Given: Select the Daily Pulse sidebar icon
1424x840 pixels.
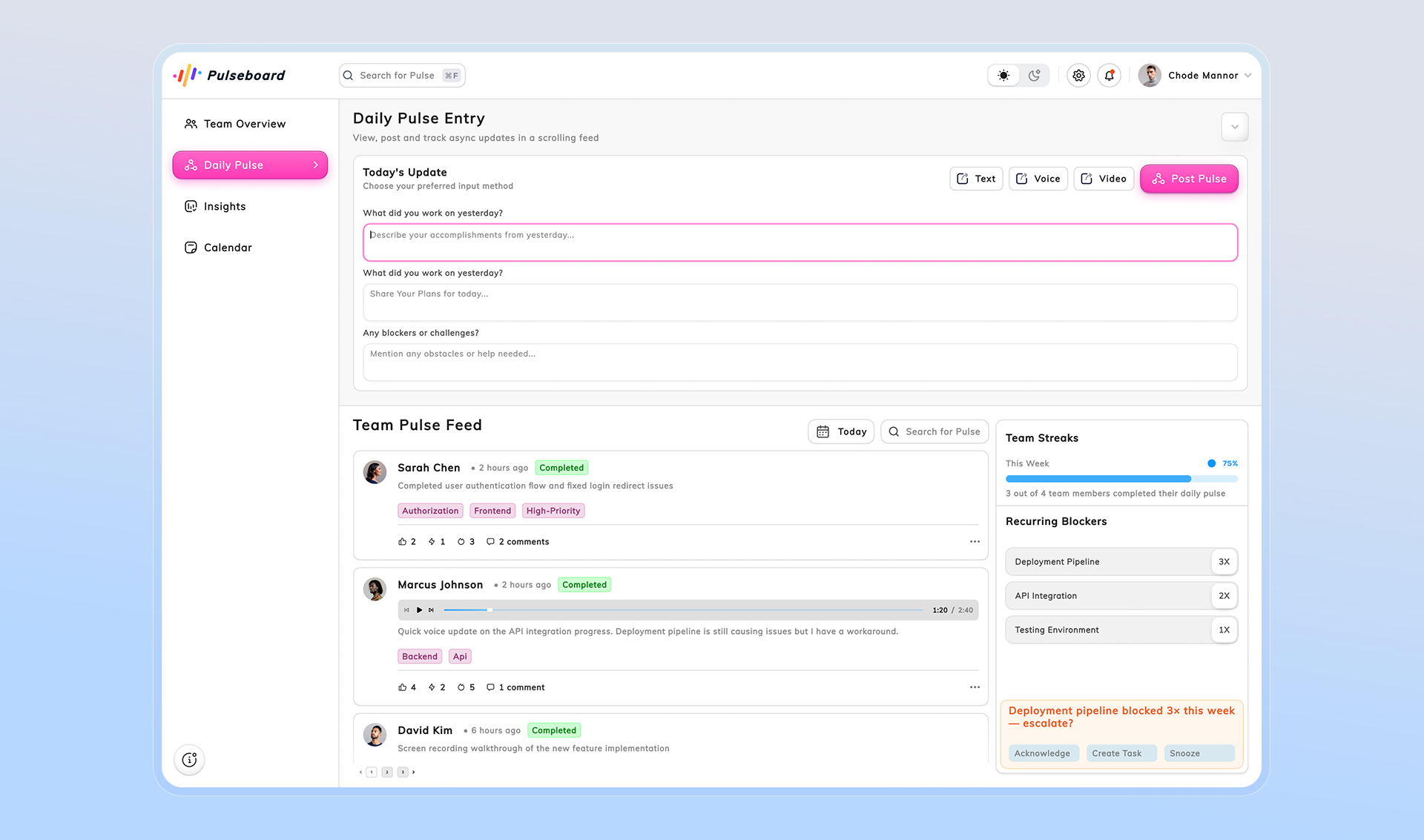Looking at the screenshot, I should [191, 165].
